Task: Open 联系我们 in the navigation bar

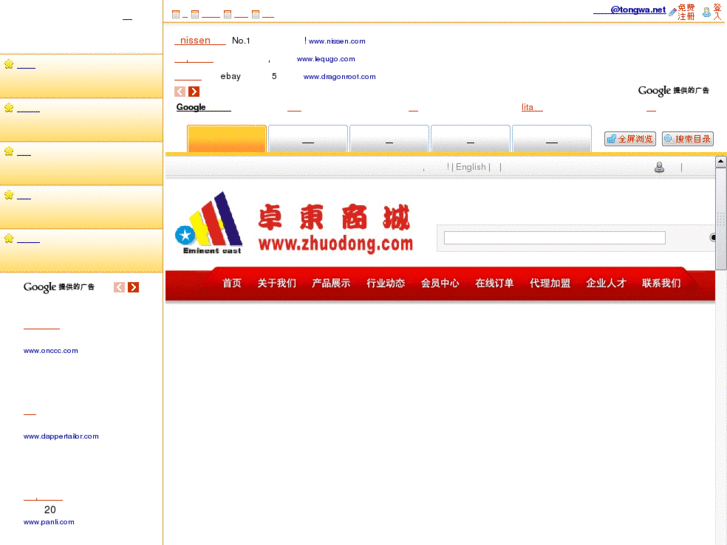Action: [x=662, y=283]
